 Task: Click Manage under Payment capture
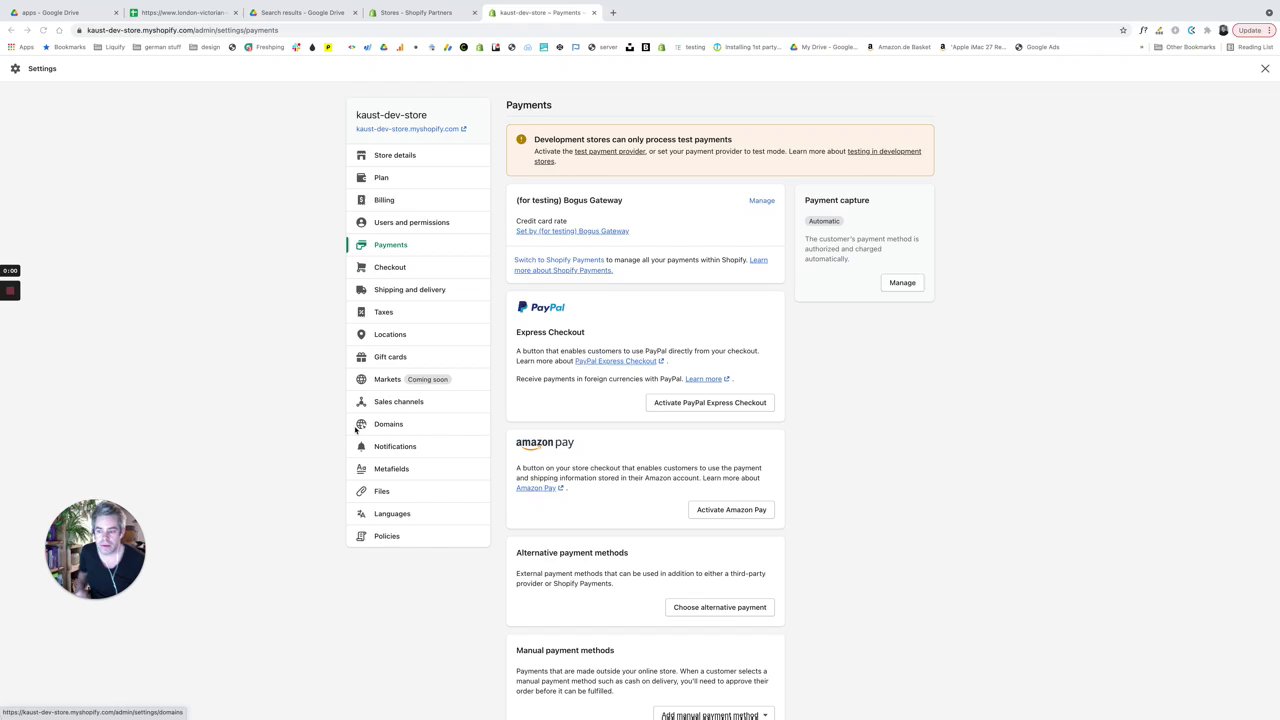click(x=902, y=283)
